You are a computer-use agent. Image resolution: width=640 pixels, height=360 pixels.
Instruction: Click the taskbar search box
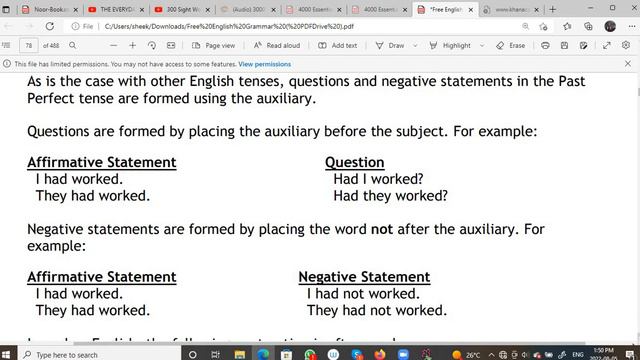[x=100, y=354]
